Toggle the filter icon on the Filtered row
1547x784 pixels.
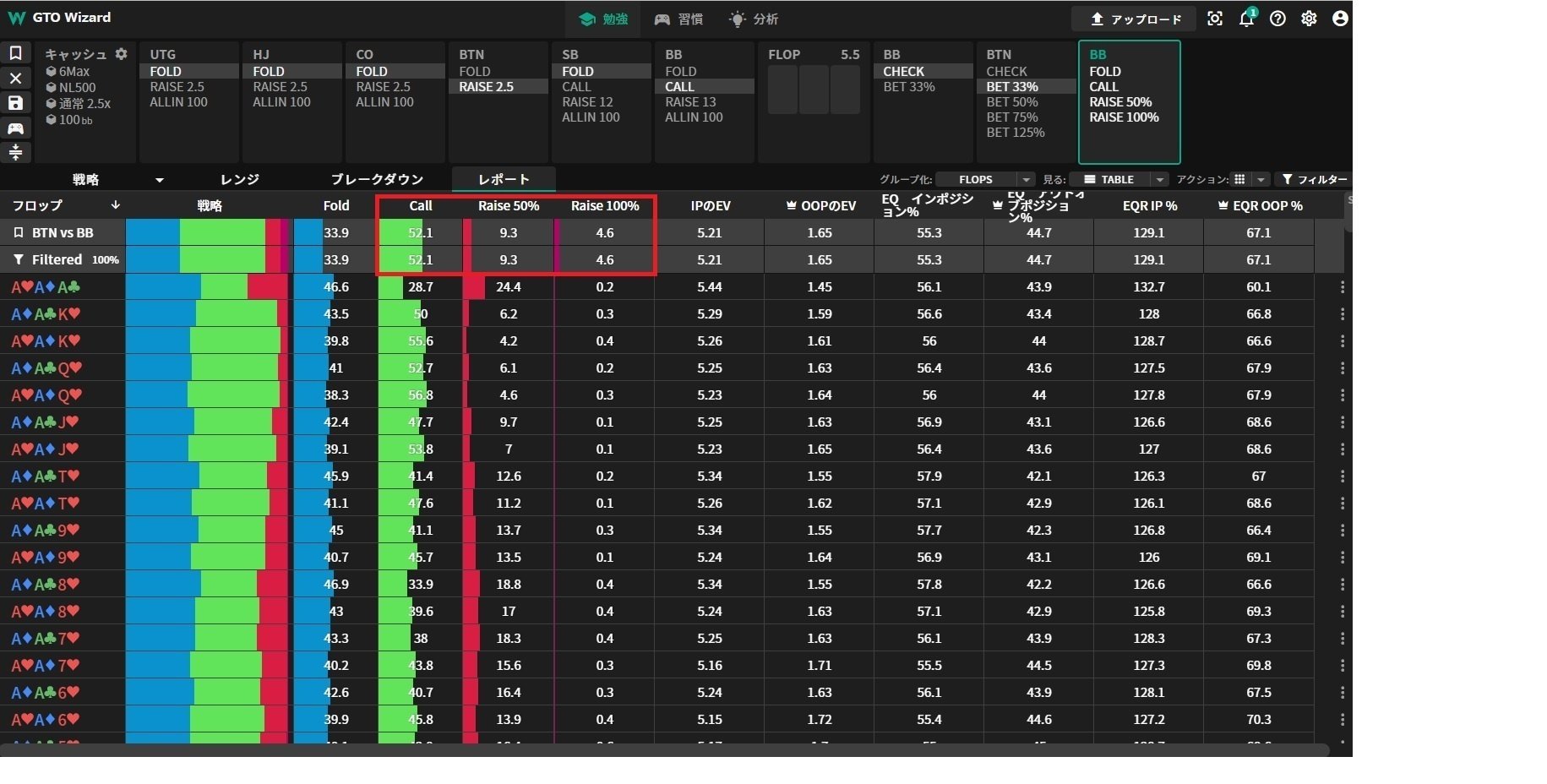[x=19, y=259]
